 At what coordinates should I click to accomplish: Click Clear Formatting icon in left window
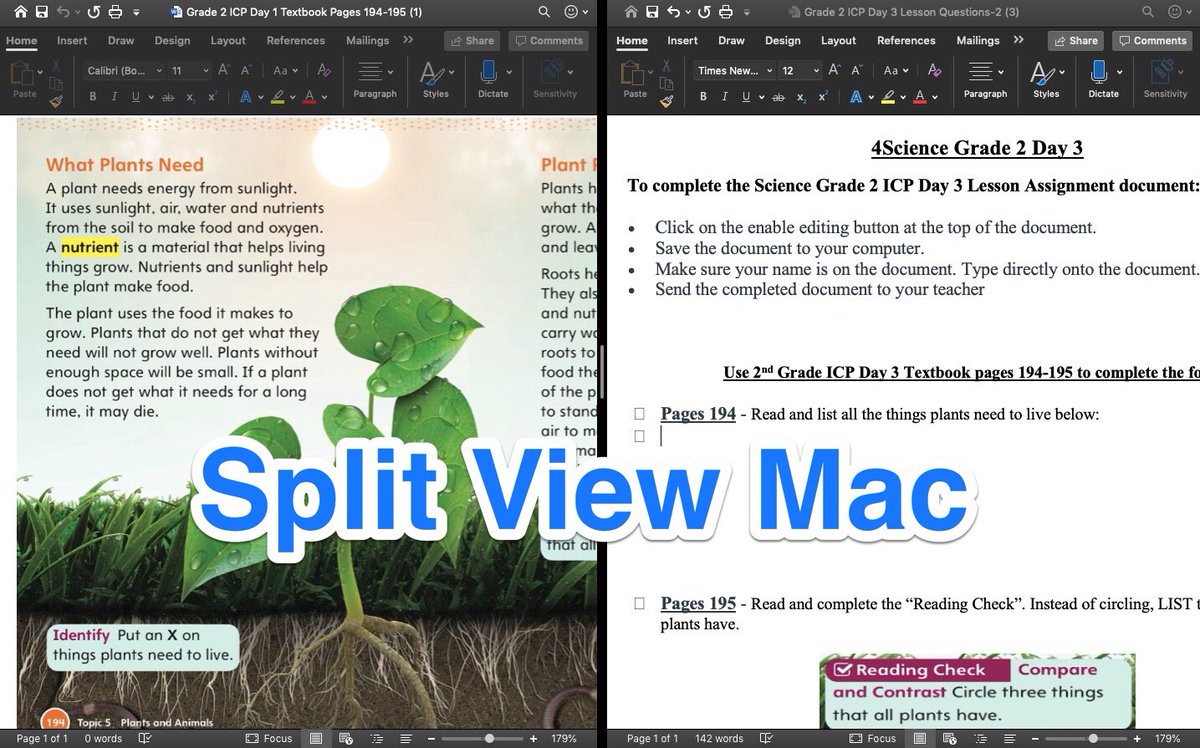[324, 71]
